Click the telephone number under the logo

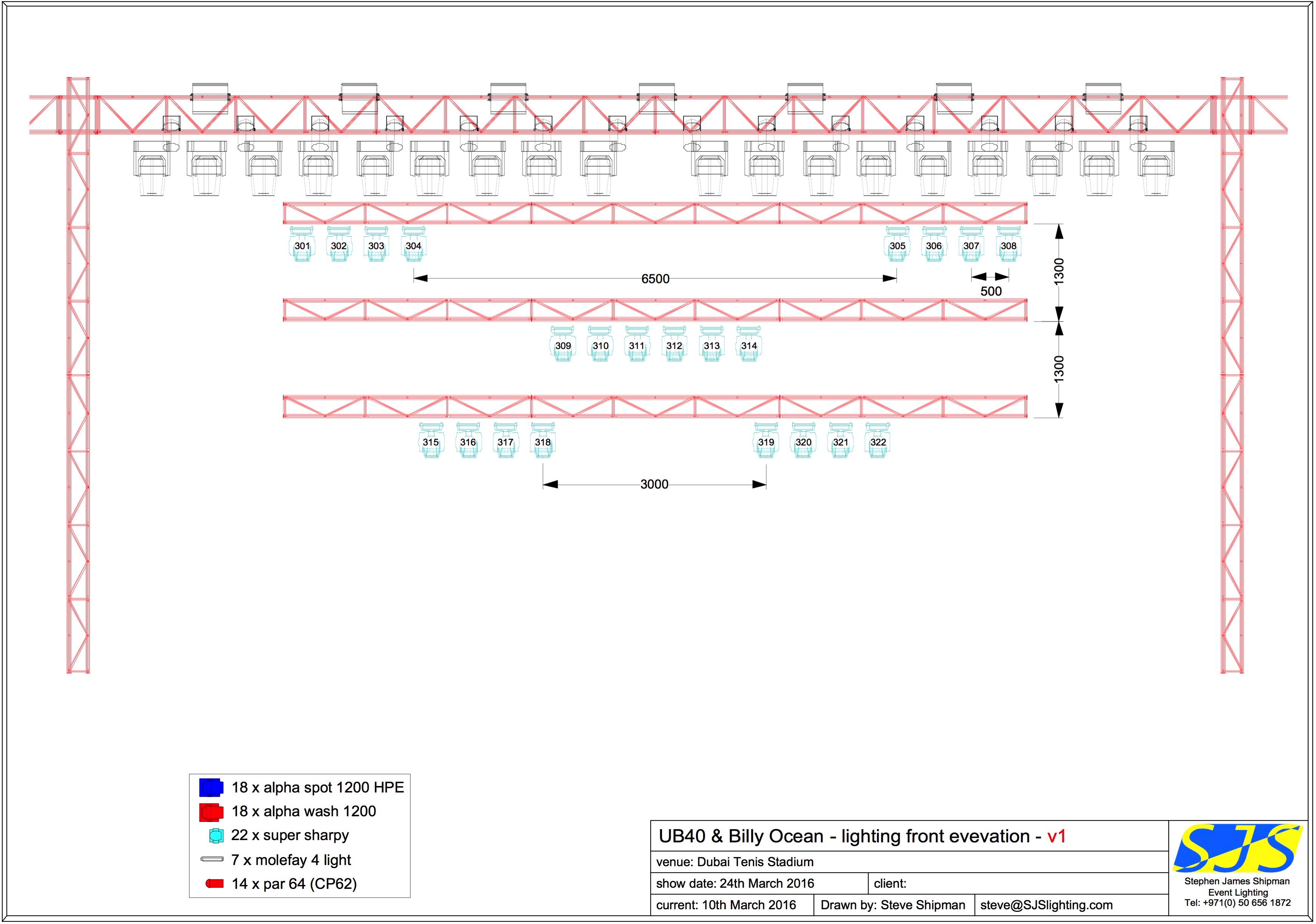tap(1237, 903)
